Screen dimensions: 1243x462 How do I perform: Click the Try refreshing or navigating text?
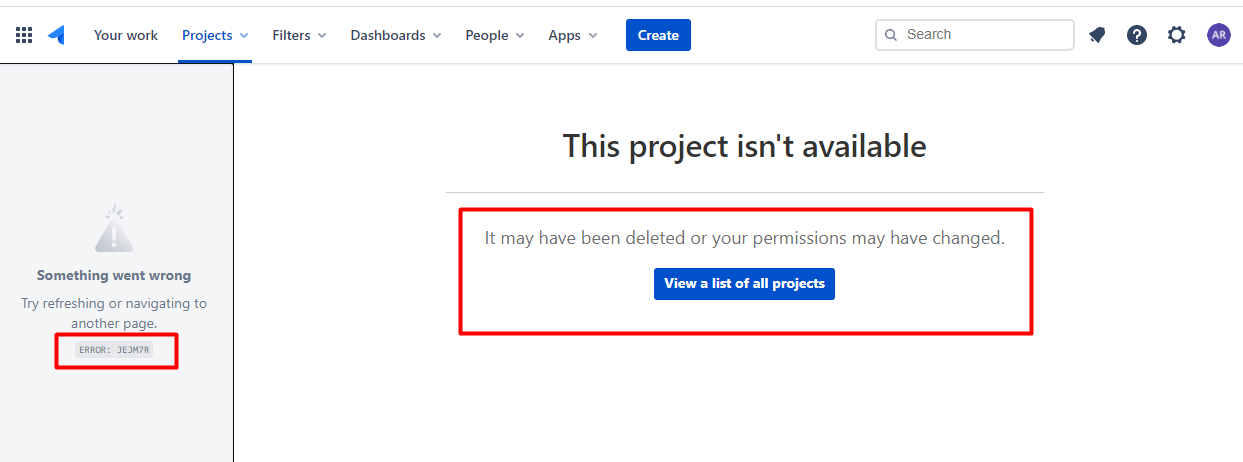click(114, 313)
